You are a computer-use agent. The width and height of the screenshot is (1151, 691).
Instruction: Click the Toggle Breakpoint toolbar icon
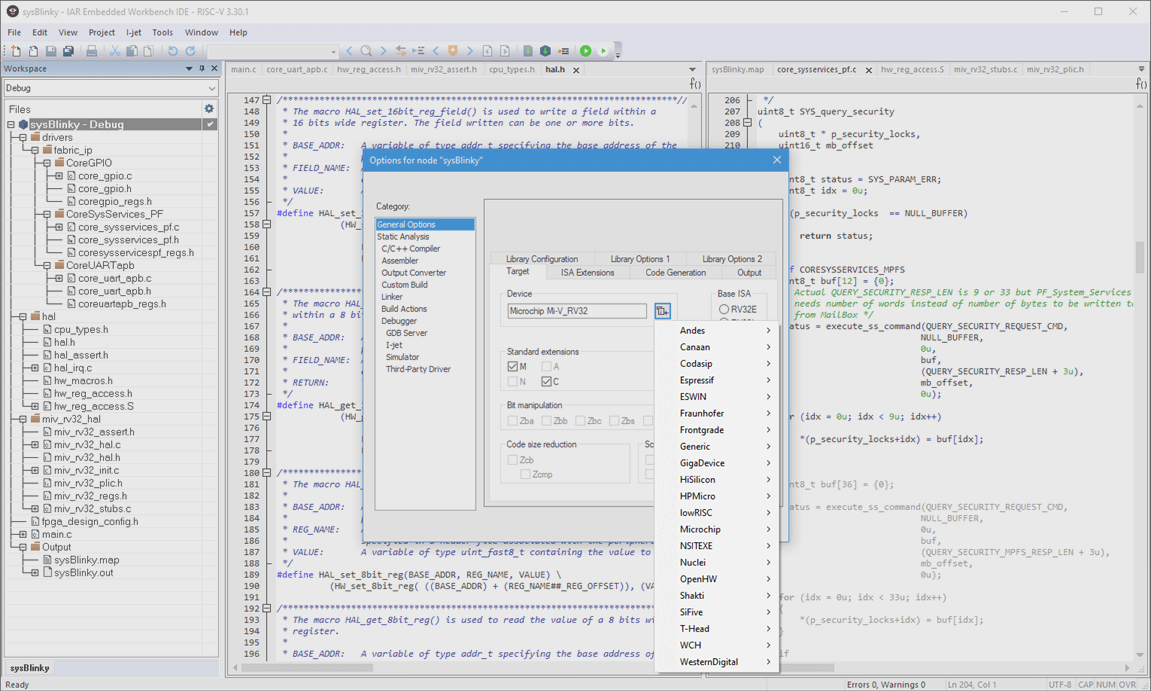click(563, 51)
